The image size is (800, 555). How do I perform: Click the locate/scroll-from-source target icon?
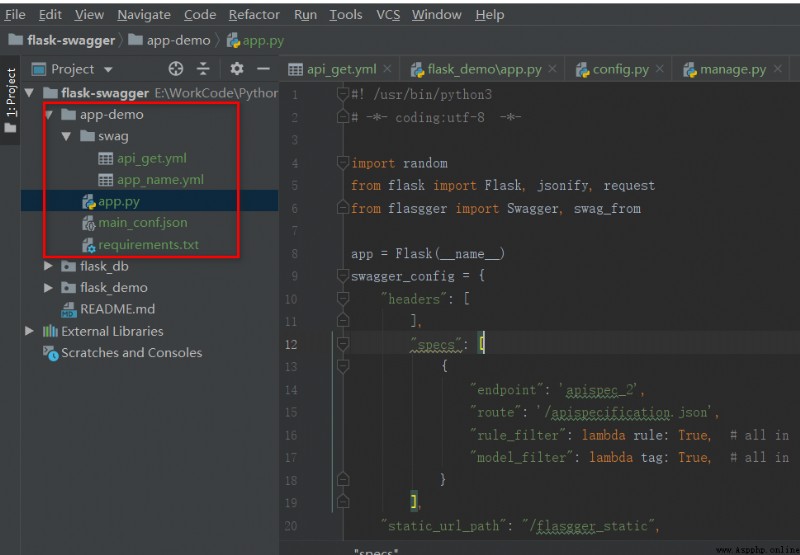[x=176, y=68]
